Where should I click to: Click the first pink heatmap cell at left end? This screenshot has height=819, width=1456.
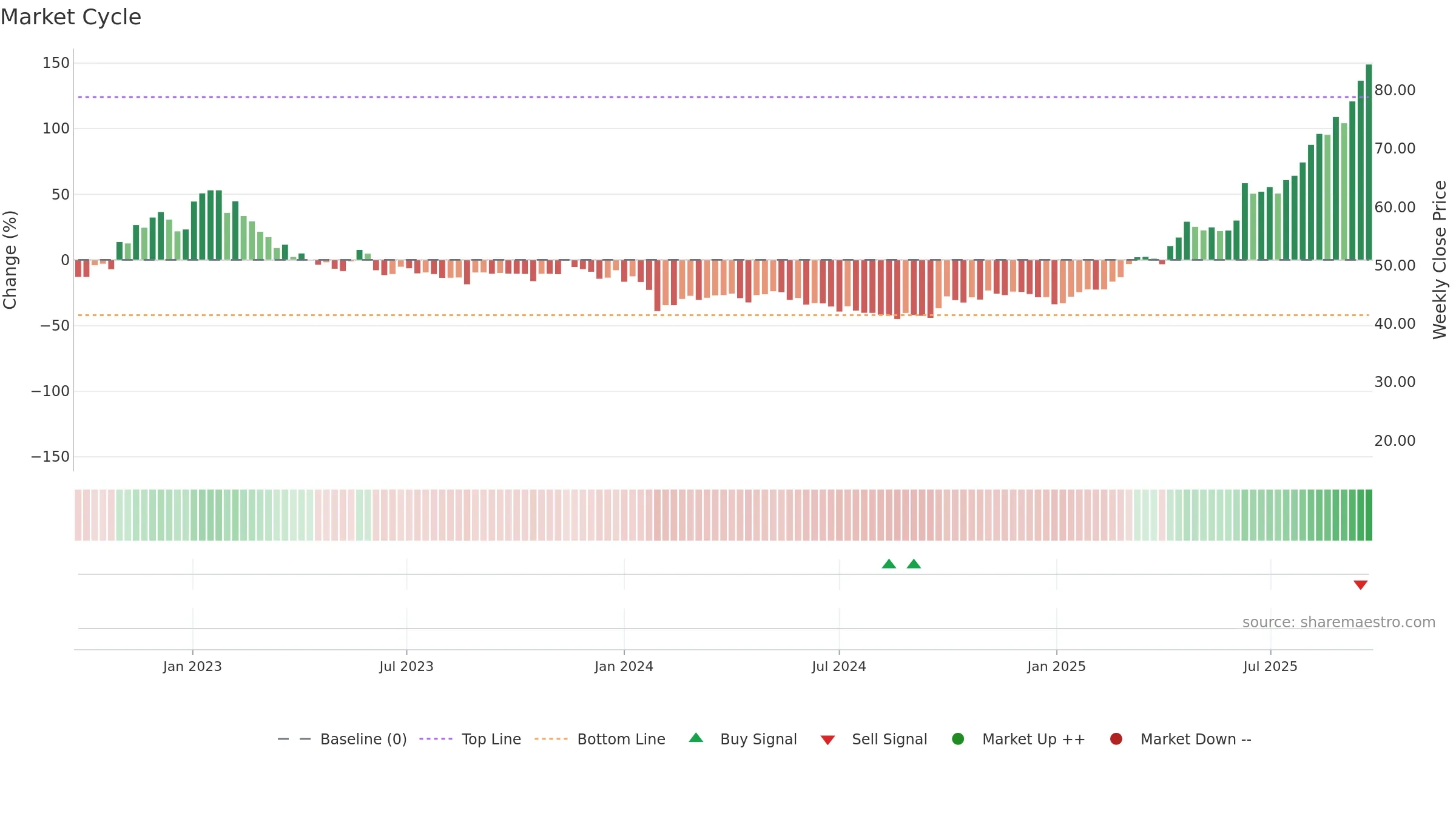78,515
